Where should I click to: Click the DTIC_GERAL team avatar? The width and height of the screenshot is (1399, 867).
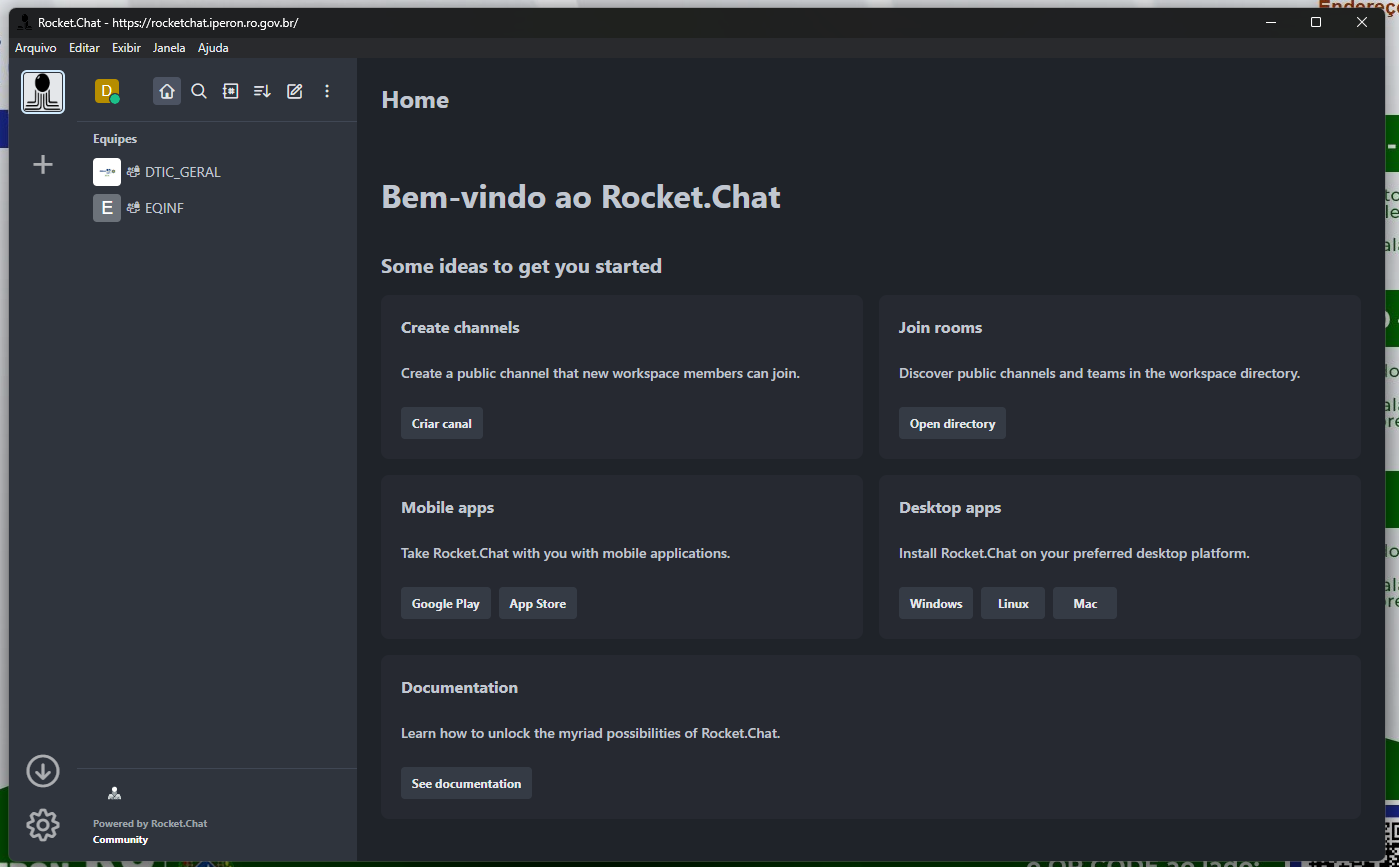107,172
